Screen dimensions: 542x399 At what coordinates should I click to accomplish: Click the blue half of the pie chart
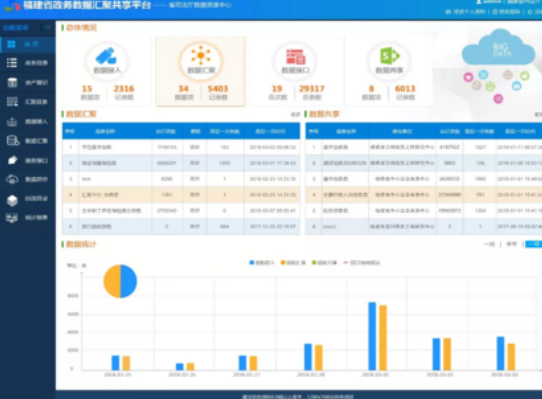[x=129, y=281]
